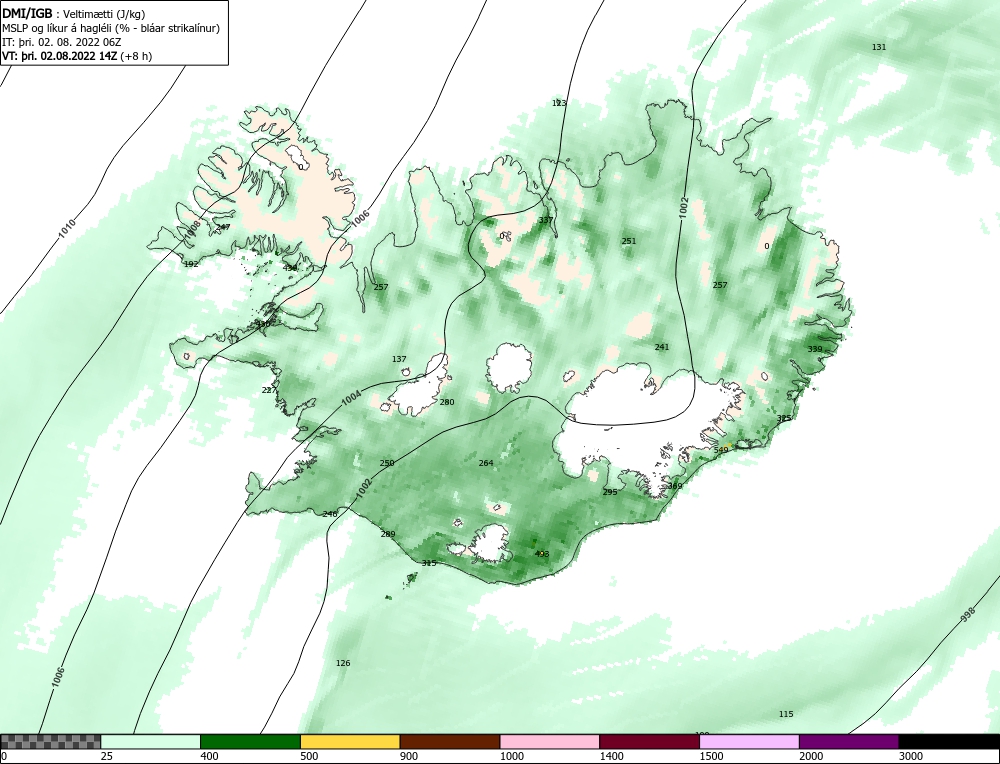This screenshot has height=764, width=1000.
Task: Click the map value '264'
Action: [x=486, y=463]
